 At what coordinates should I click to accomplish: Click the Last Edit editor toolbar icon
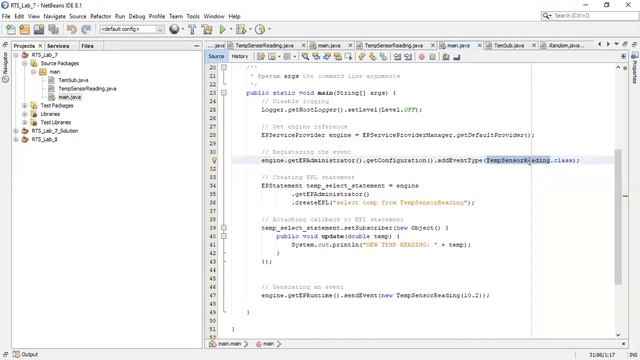point(261,57)
